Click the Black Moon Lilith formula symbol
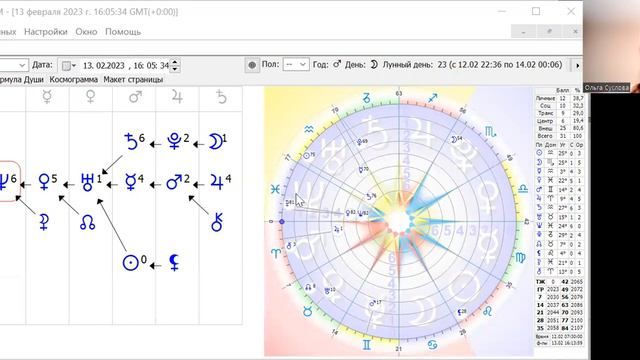 (x=175, y=263)
